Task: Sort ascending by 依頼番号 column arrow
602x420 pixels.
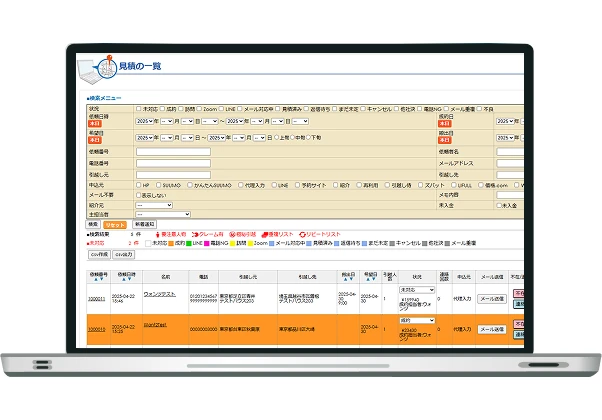Action: 93,280
